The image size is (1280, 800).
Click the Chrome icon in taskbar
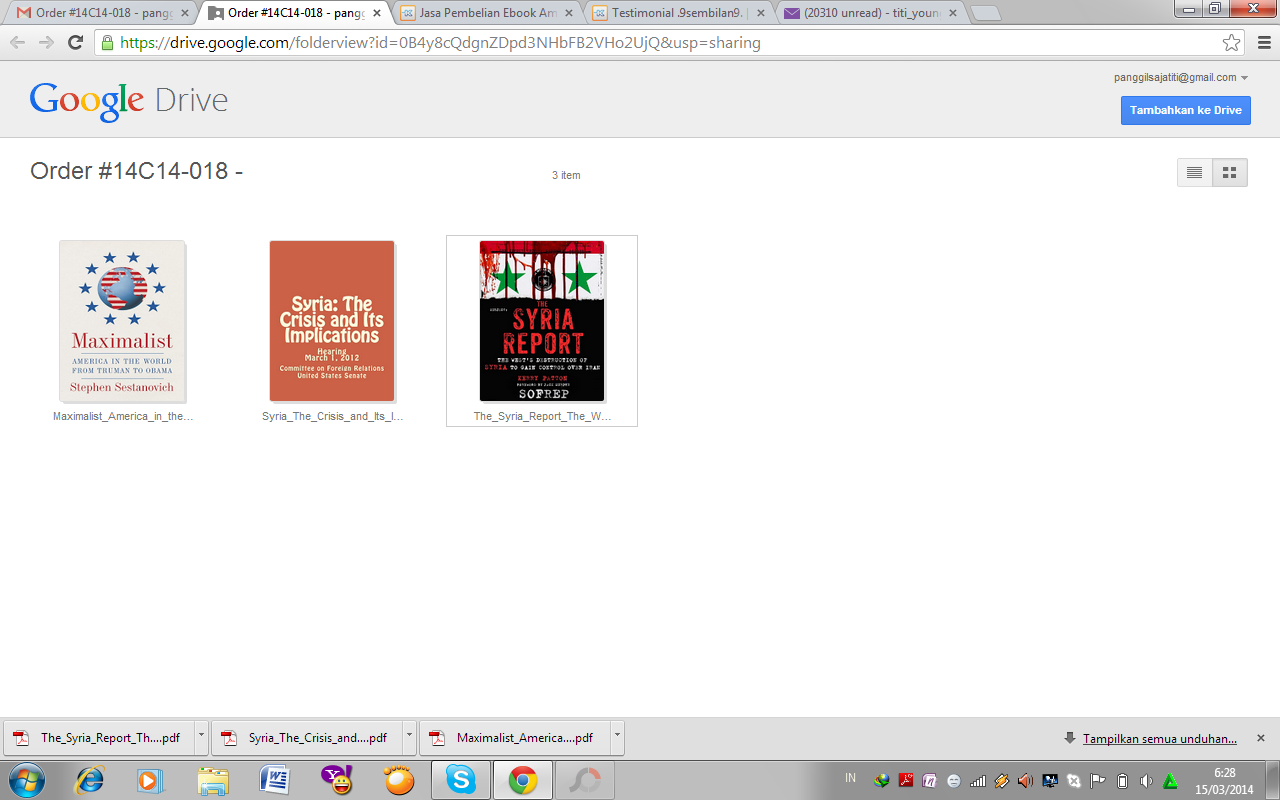[522, 779]
